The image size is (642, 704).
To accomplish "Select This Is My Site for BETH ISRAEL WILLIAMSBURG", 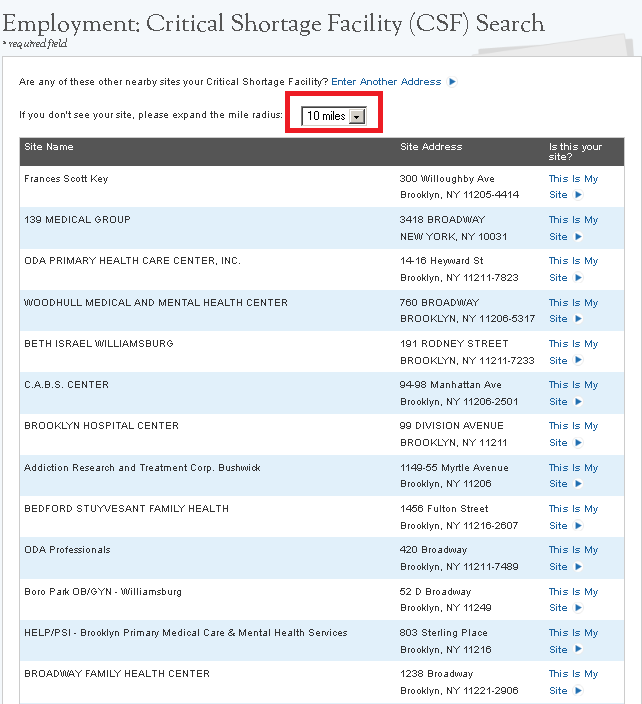I will 573,352.
